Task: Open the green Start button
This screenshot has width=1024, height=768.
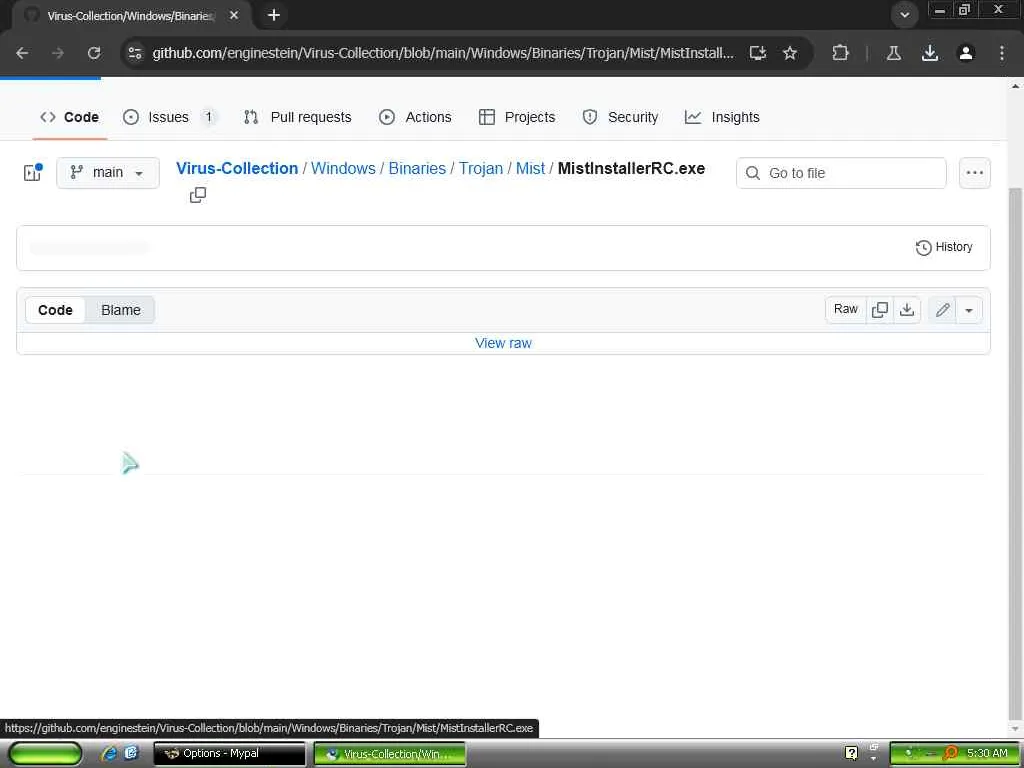Action: pos(45,753)
